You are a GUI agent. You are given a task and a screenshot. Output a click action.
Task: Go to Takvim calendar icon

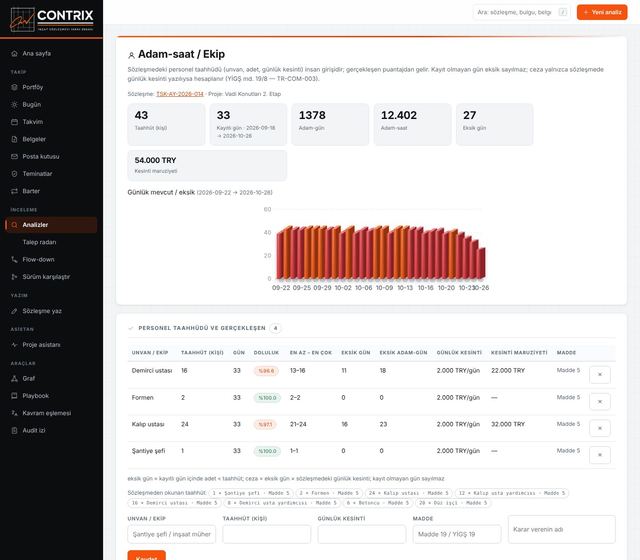click(x=14, y=122)
